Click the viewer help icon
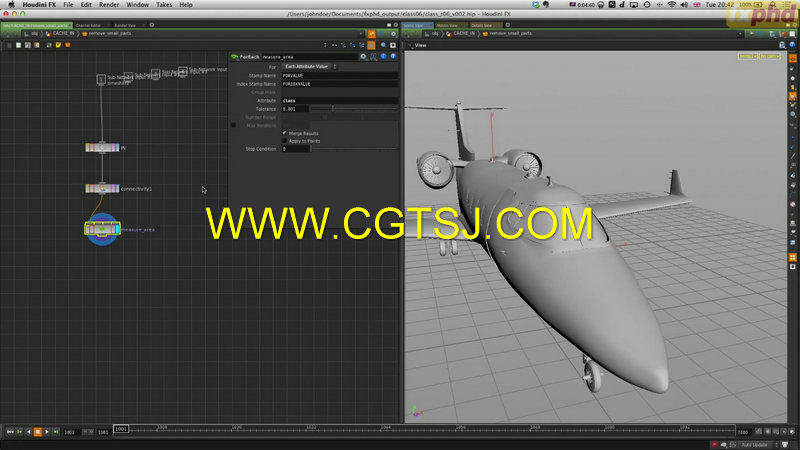 click(792, 45)
